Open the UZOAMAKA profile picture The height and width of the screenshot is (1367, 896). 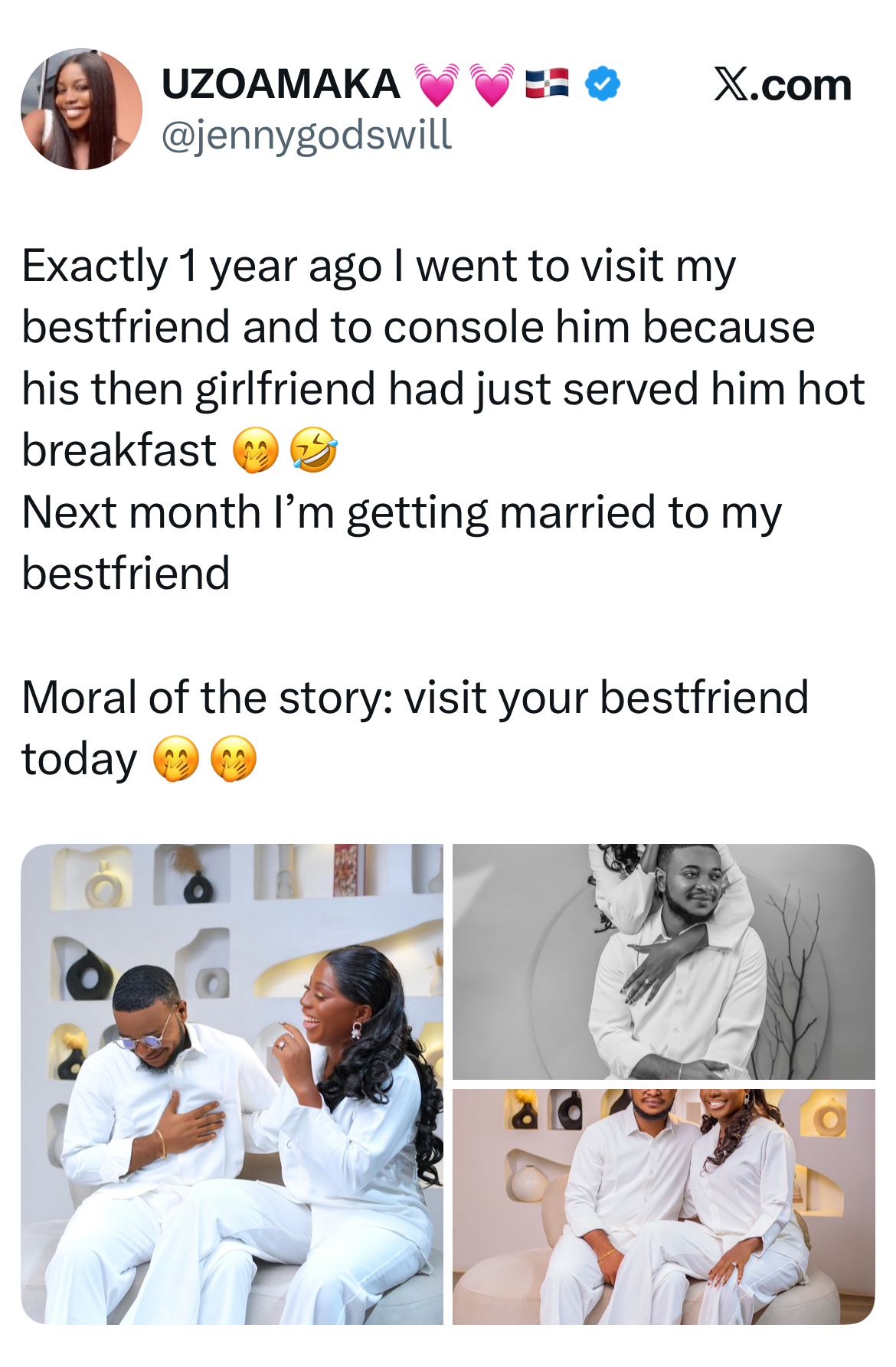[81, 109]
